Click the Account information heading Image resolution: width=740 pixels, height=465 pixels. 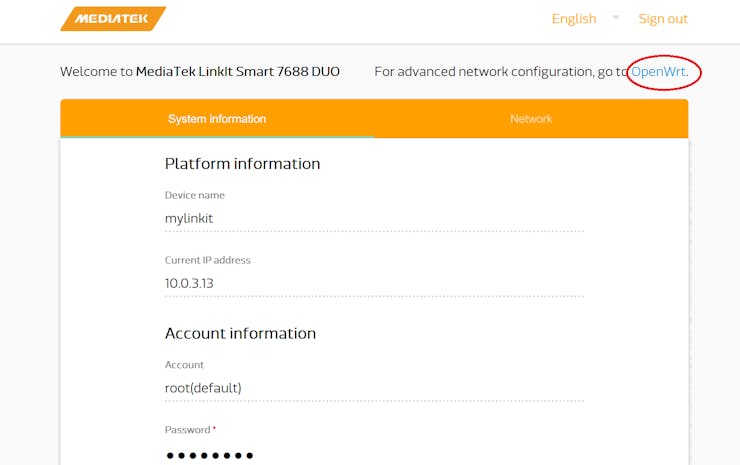point(240,333)
